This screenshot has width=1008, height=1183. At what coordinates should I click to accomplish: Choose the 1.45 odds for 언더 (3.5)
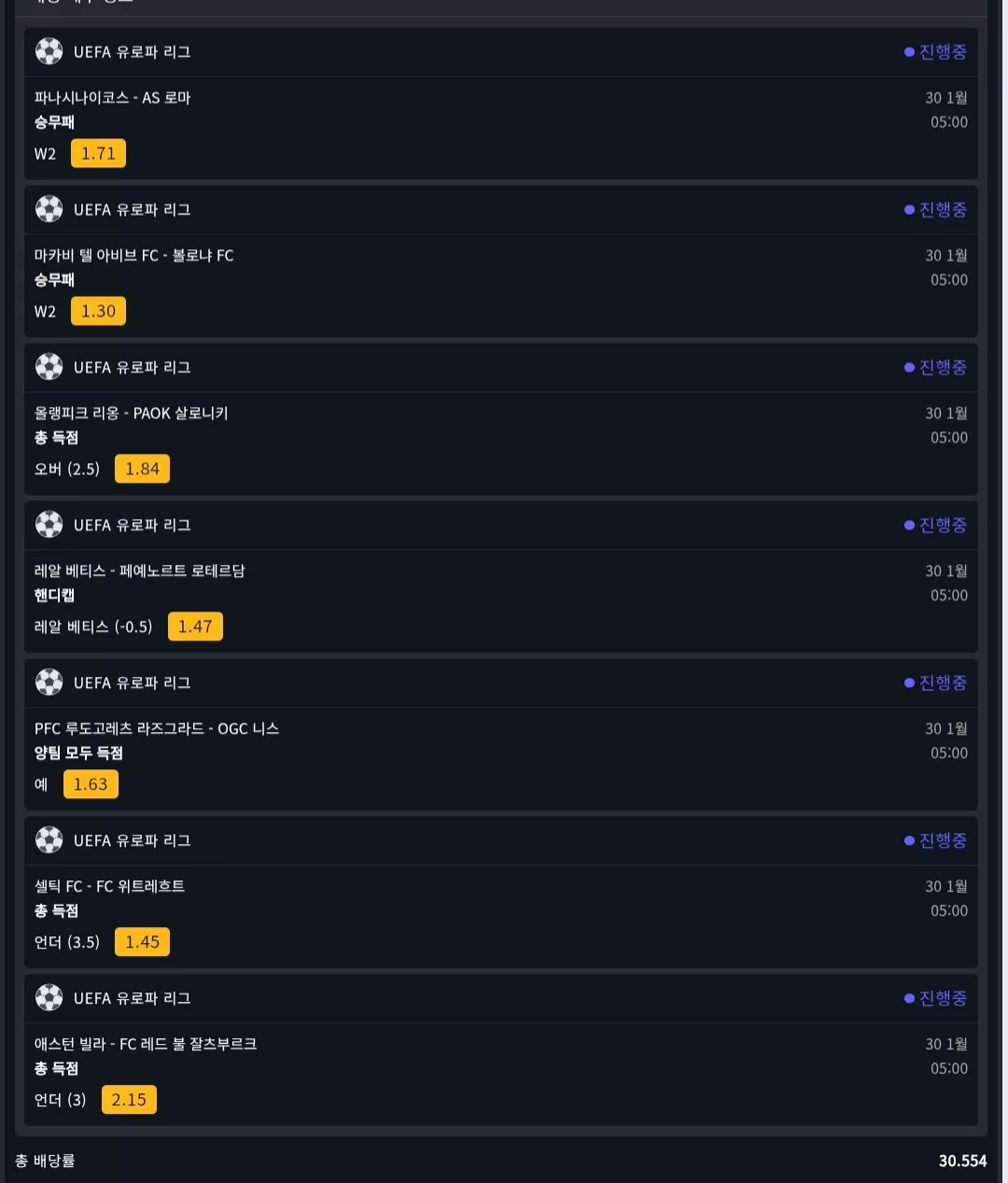point(142,942)
